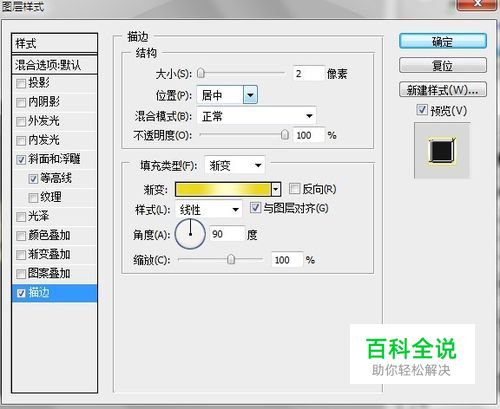The image size is (500, 409).
Task: Click the 确定 OK button
Action: (x=443, y=41)
